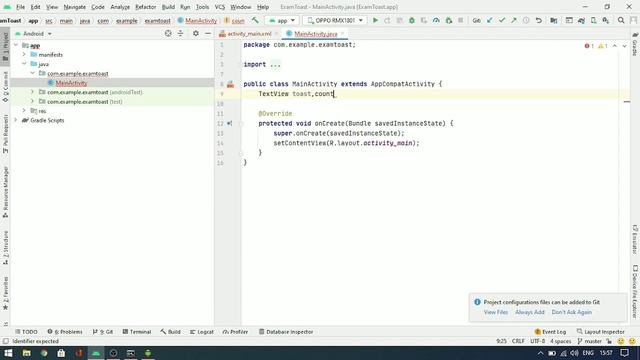Screen dimensions: 640x360
Task: Expand the res folder
Action: click(x=24, y=111)
